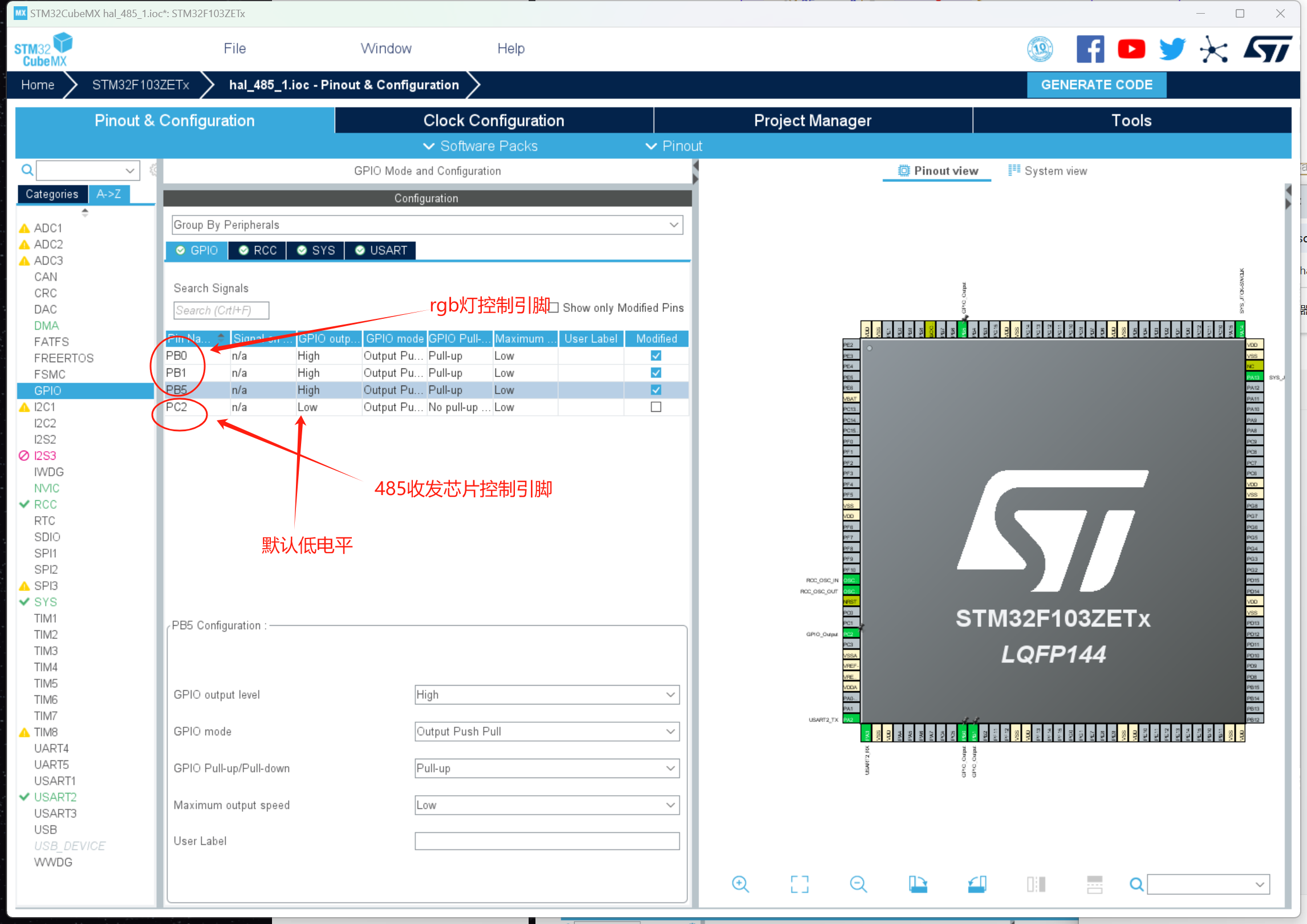1307x924 pixels.
Task: Fit the chip view to the window
Action: pos(799,884)
